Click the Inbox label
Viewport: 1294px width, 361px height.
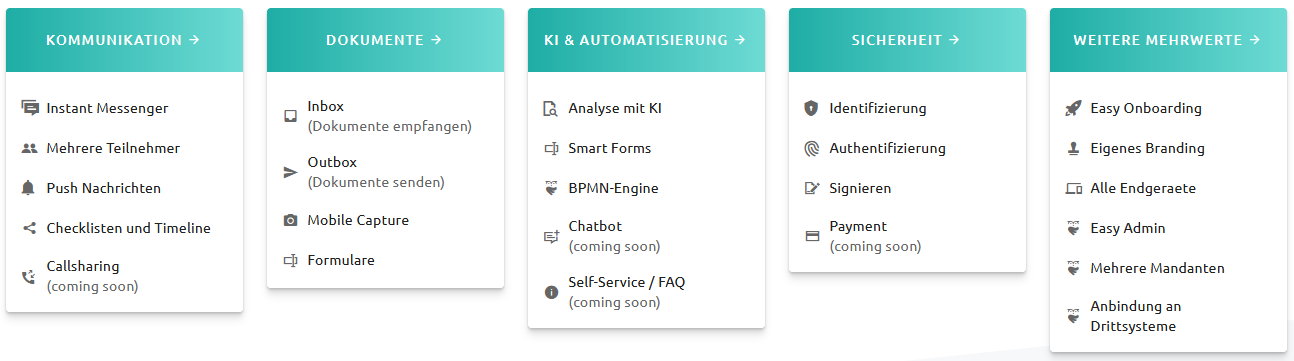point(325,106)
